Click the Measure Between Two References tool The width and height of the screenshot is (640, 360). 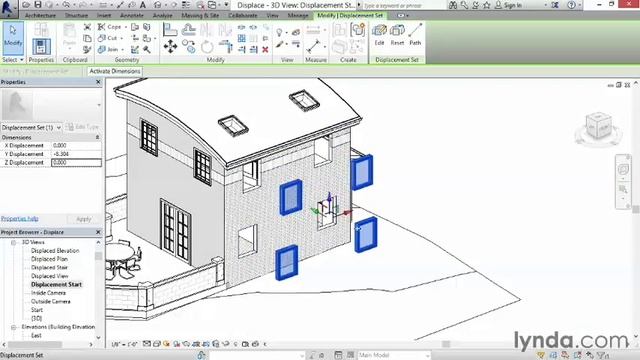[313, 46]
